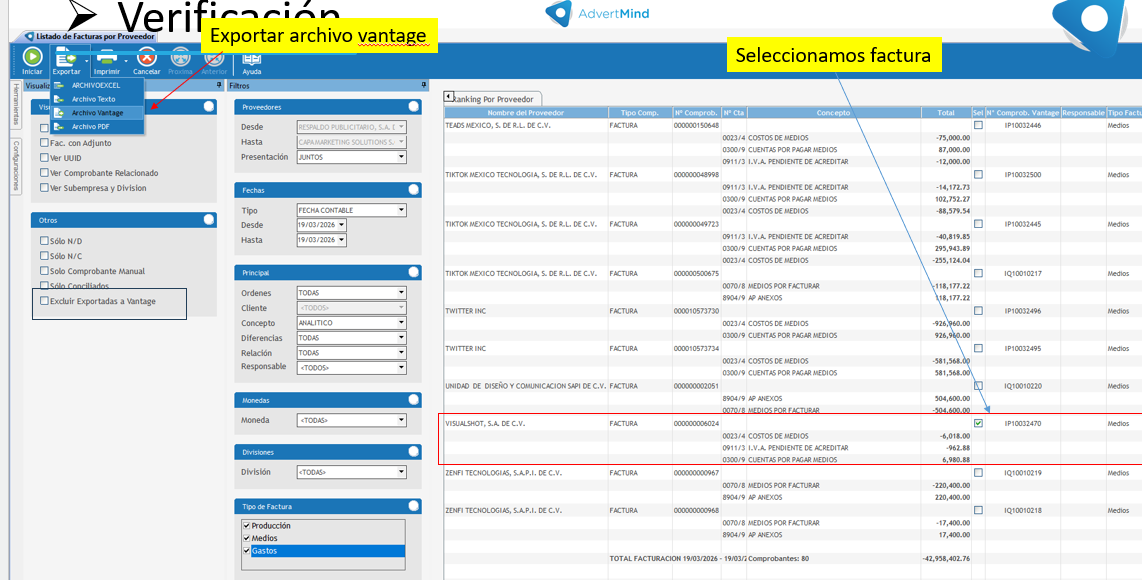
Task: Click the Archivo PDF entry icon
Action: (x=59, y=127)
